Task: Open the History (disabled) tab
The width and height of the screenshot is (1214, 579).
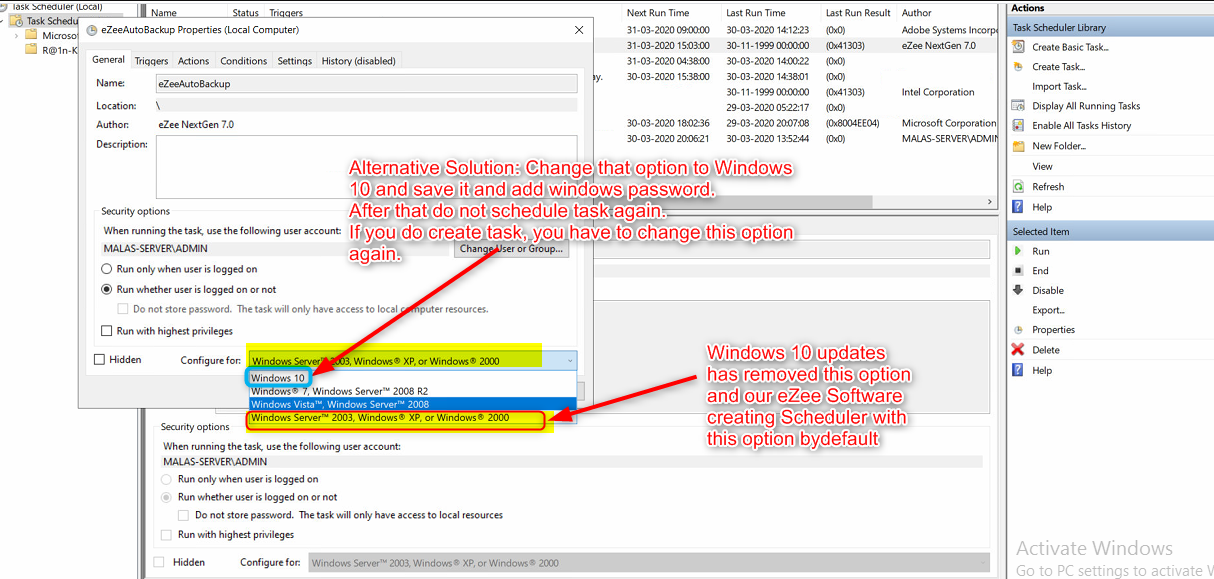Action: point(359,61)
